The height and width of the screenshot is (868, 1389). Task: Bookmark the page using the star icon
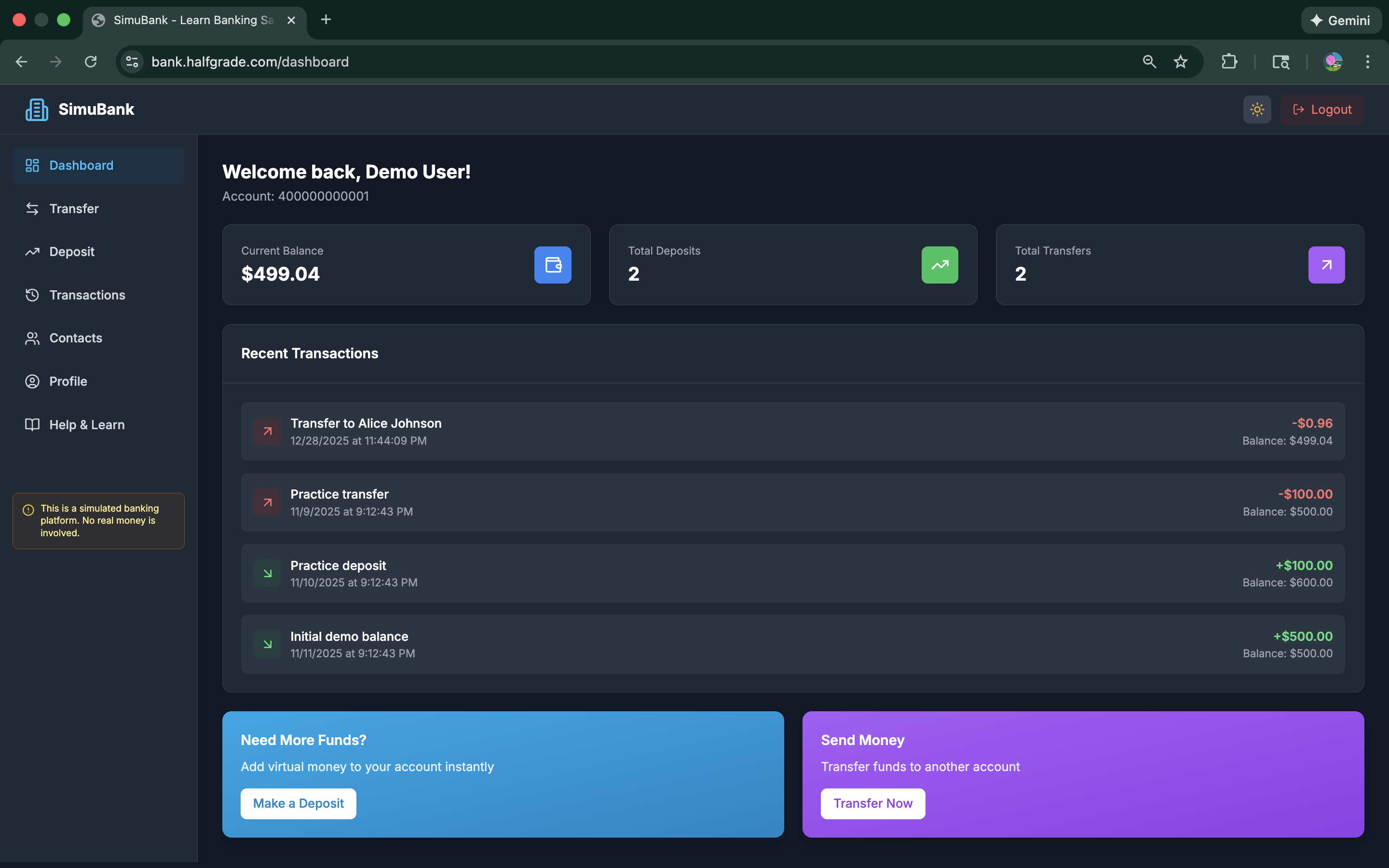click(1181, 61)
